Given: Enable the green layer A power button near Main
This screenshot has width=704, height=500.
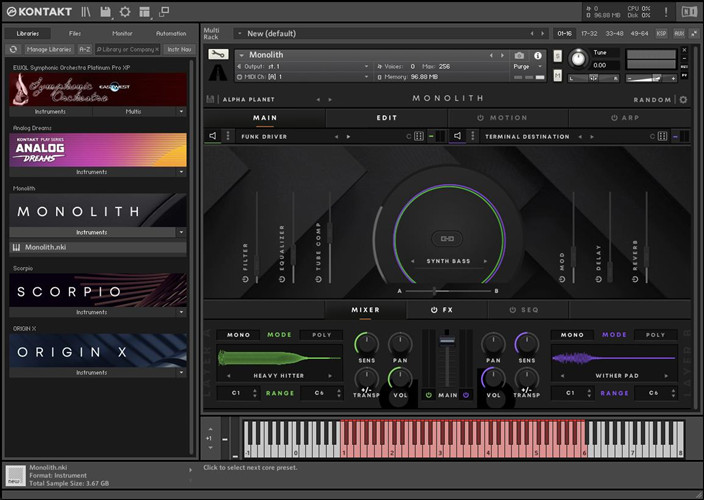Looking at the screenshot, I should coord(427,394).
